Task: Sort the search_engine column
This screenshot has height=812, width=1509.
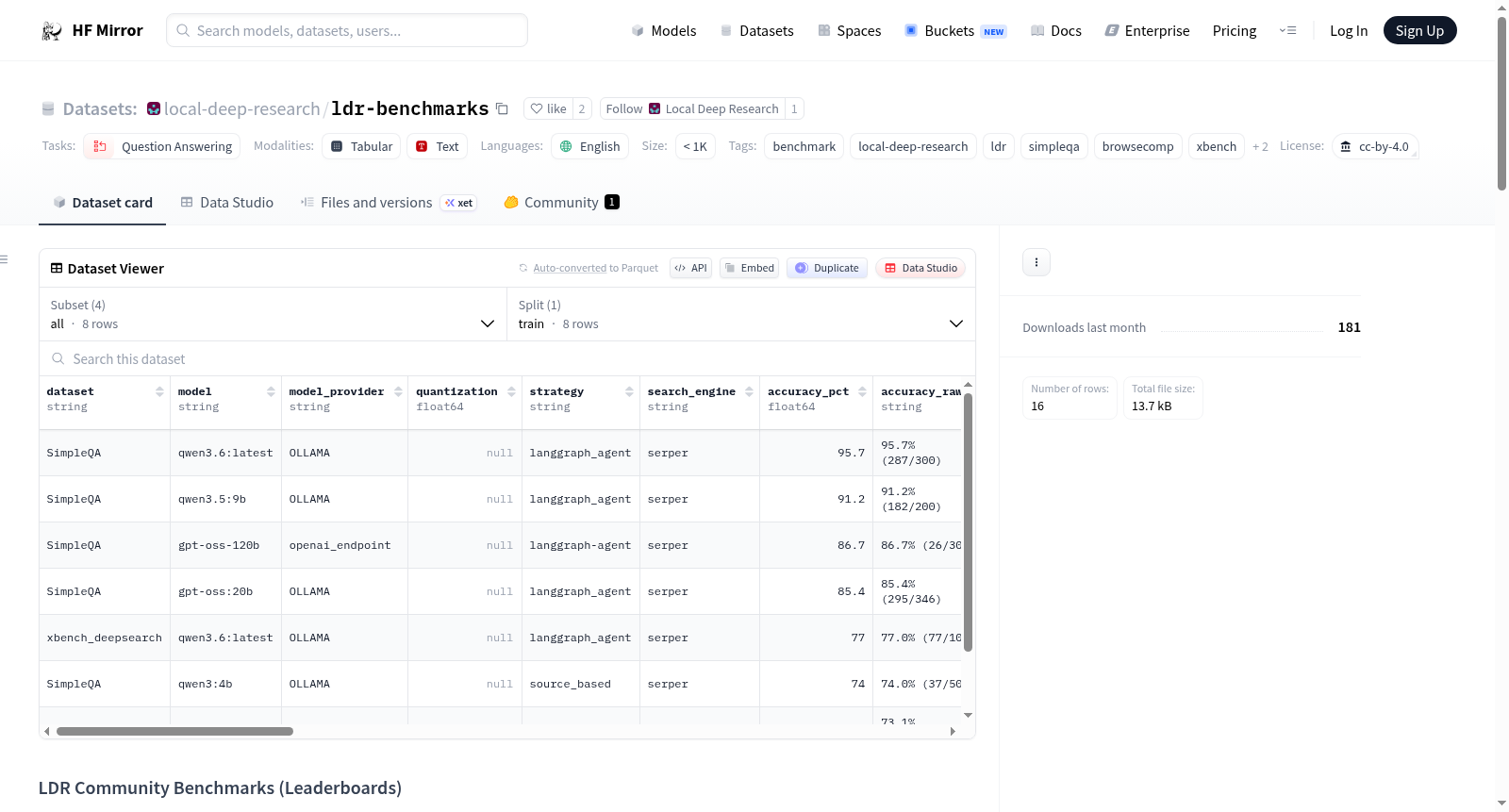Action: click(x=749, y=391)
